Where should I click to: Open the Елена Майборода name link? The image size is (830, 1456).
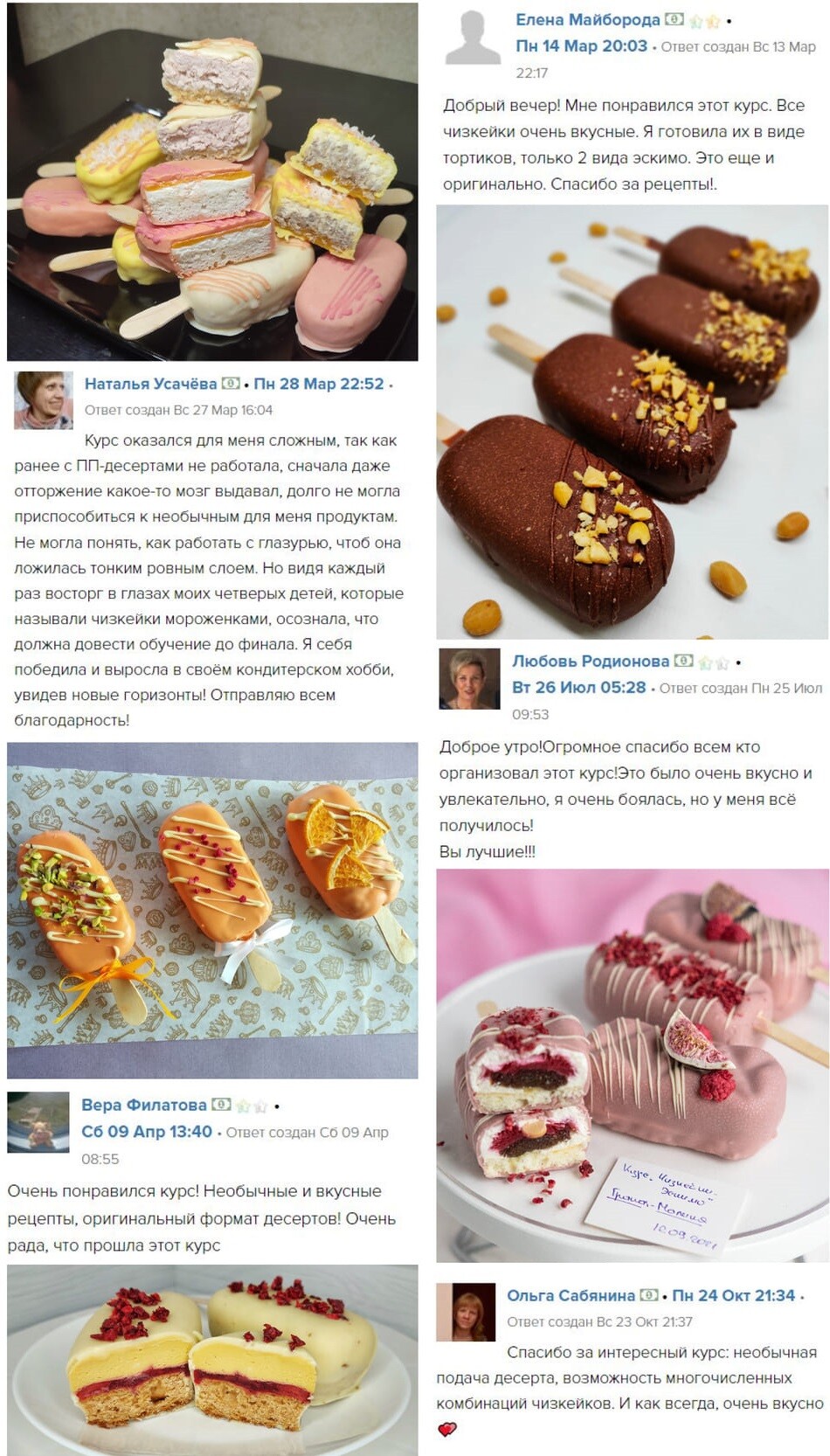[x=588, y=19]
